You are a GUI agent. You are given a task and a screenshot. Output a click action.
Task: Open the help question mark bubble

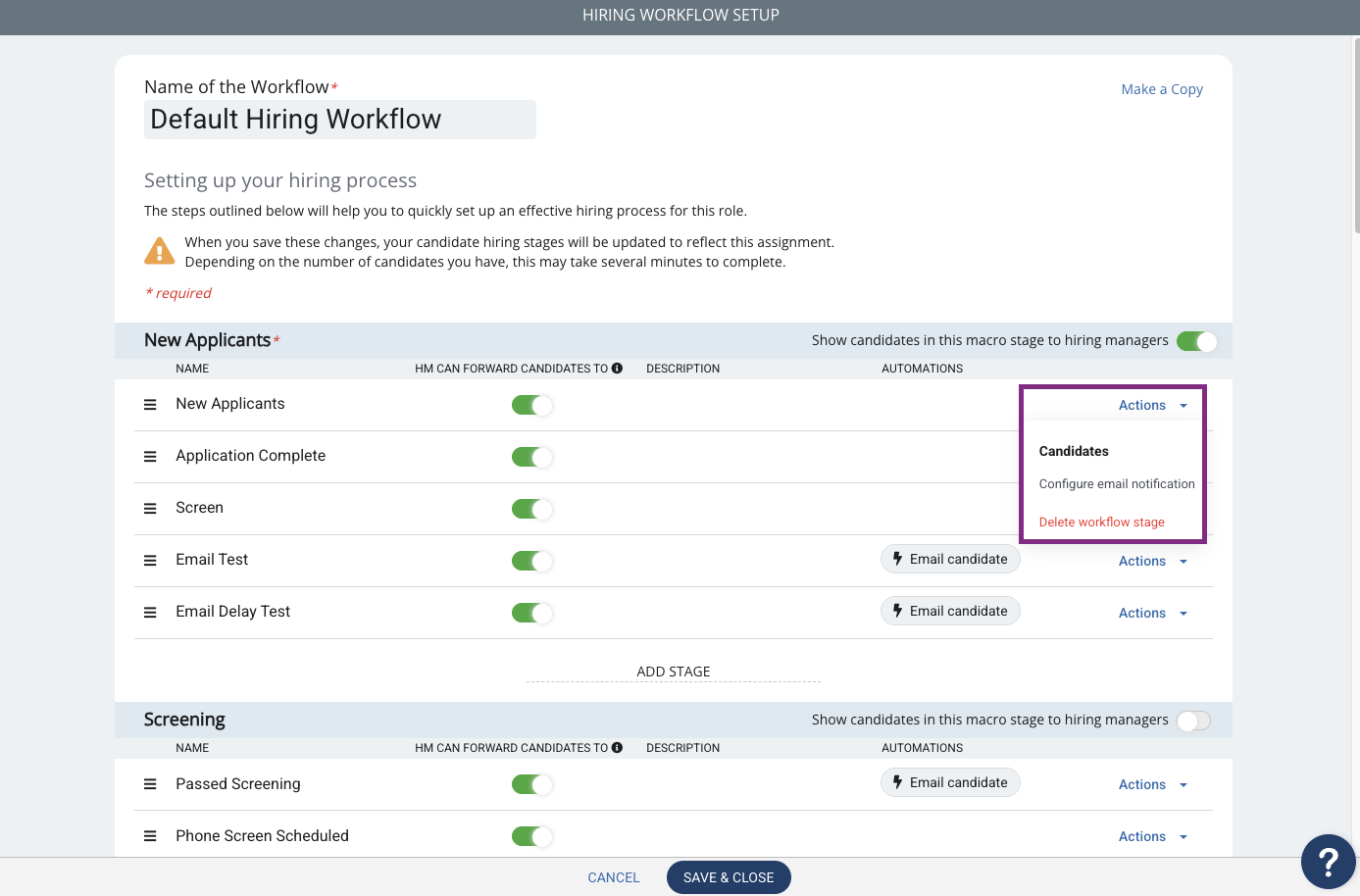tap(1328, 862)
